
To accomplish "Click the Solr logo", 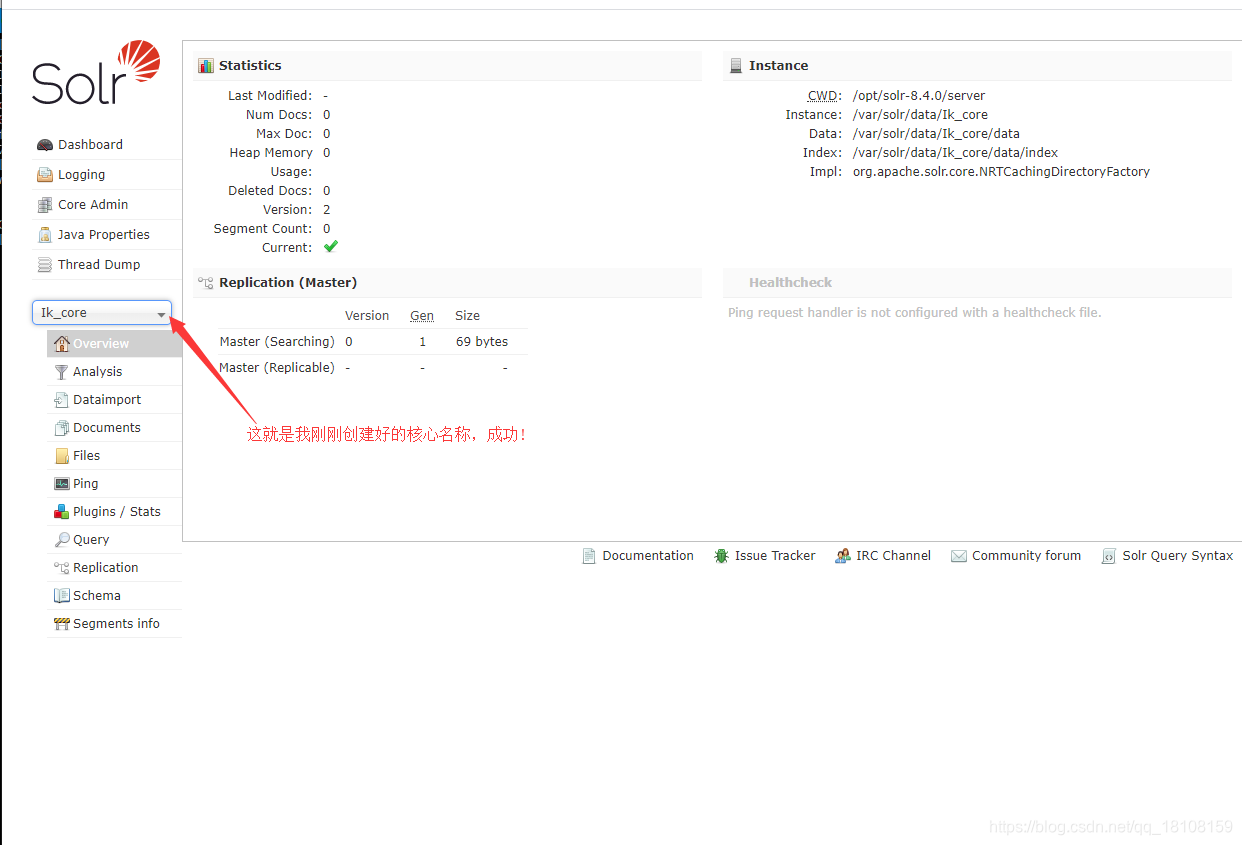I will [x=96, y=73].
